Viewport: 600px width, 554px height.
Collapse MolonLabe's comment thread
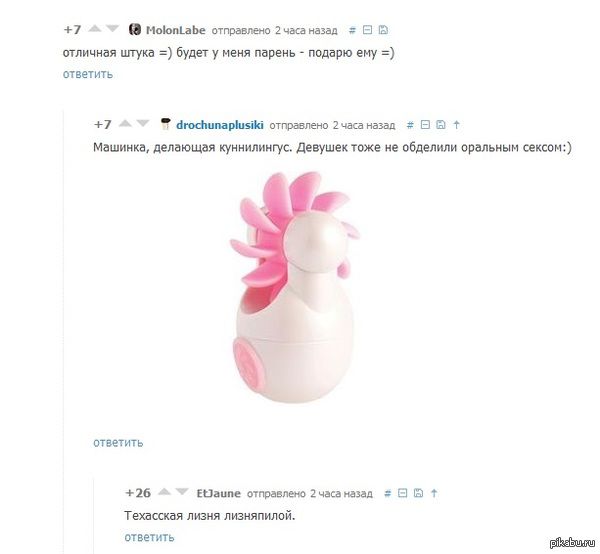[367, 30]
